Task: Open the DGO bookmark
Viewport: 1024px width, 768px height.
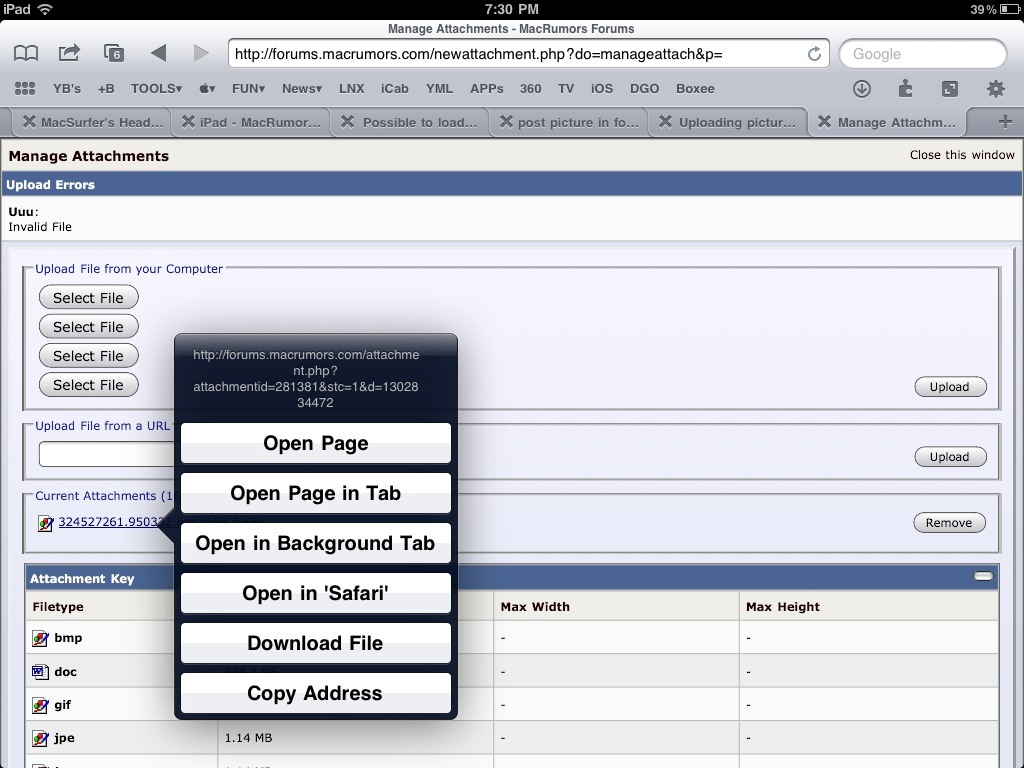Action: (644, 88)
